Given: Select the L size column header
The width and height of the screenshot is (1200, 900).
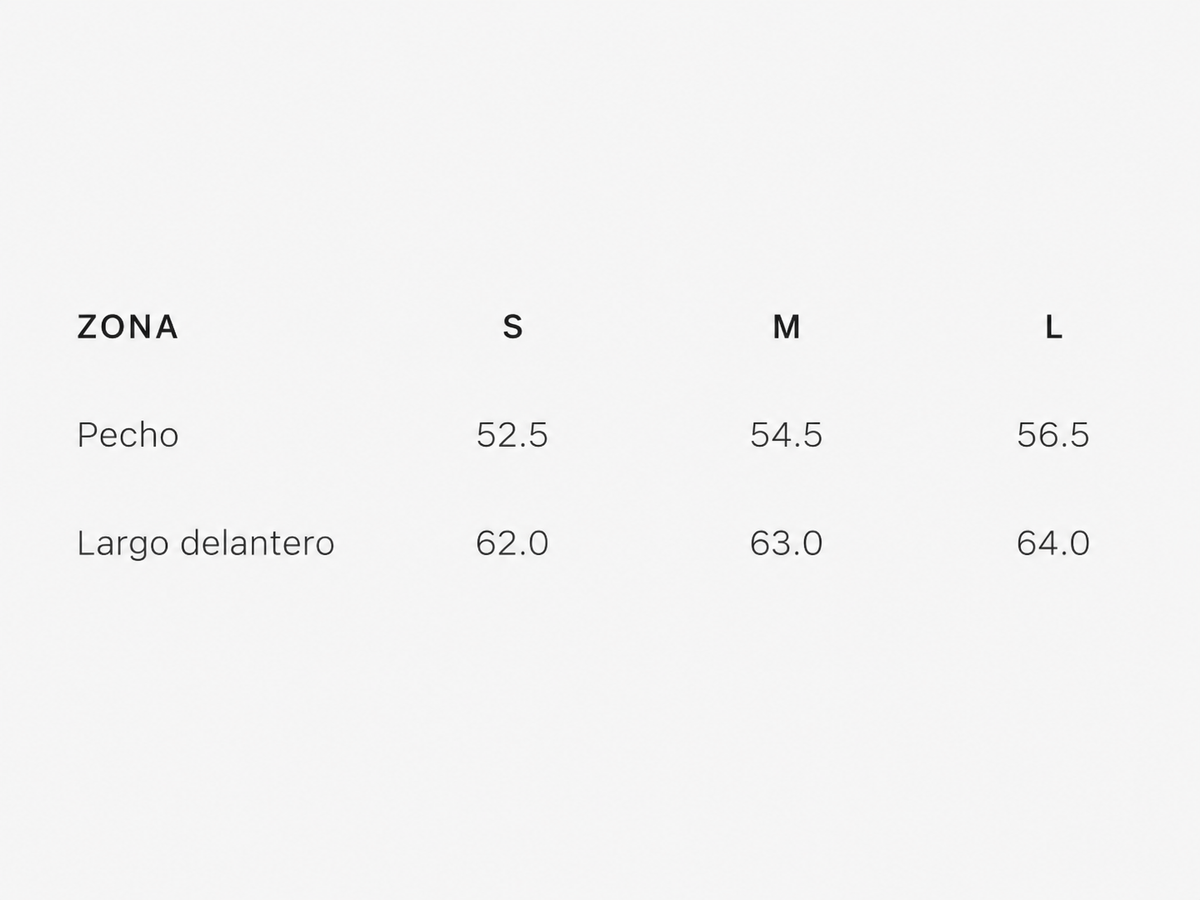Looking at the screenshot, I should [1053, 327].
